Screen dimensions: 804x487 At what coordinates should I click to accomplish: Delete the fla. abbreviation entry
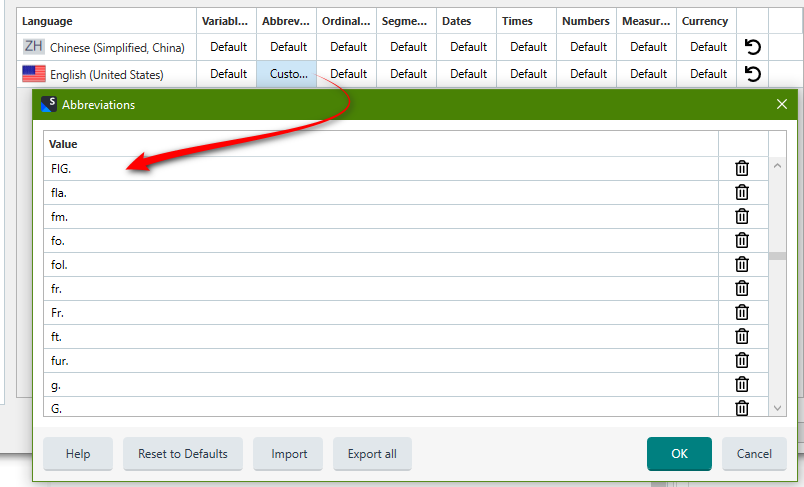[x=742, y=192]
